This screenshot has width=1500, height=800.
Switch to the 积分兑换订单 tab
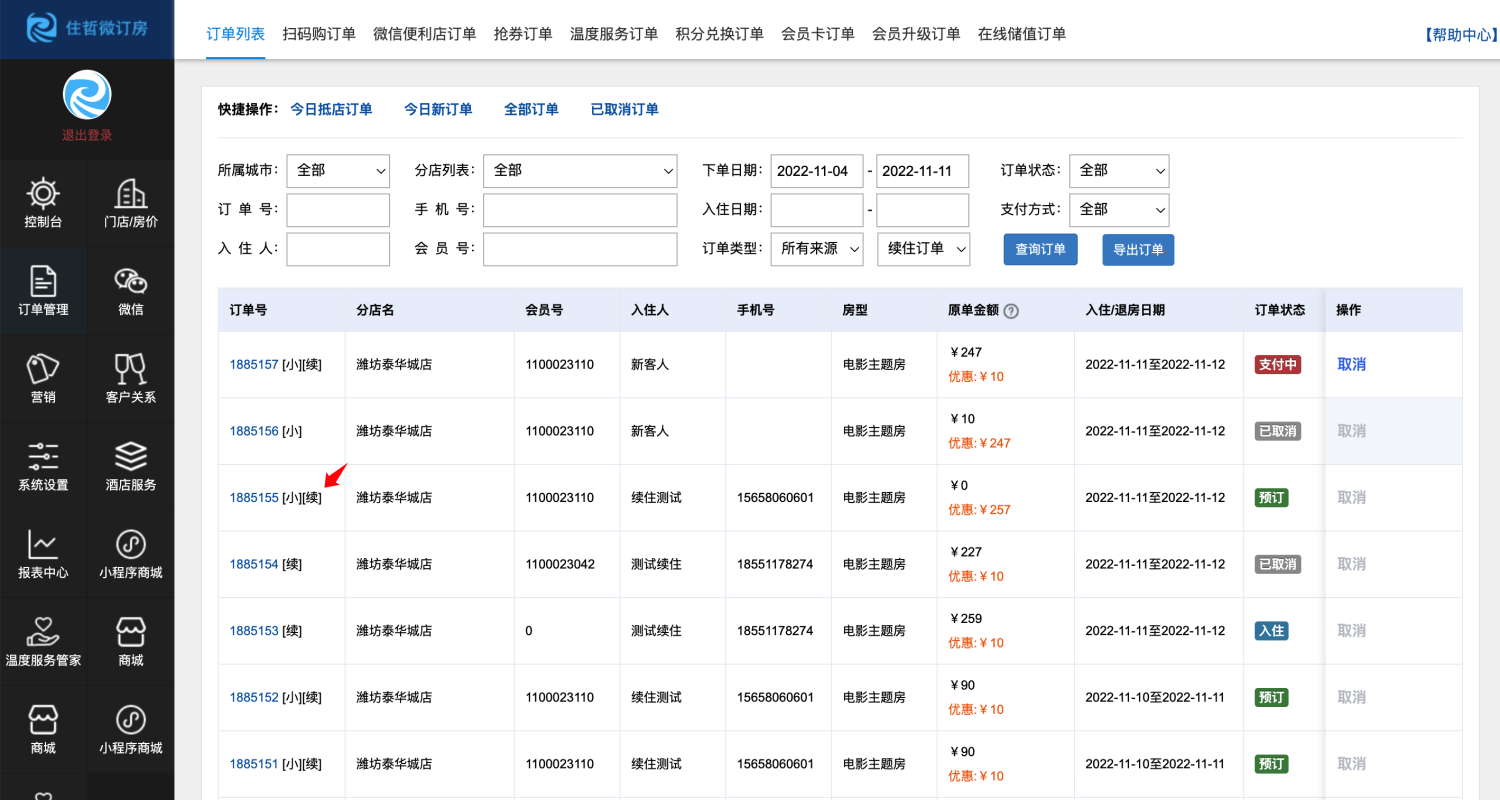(720, 33)
